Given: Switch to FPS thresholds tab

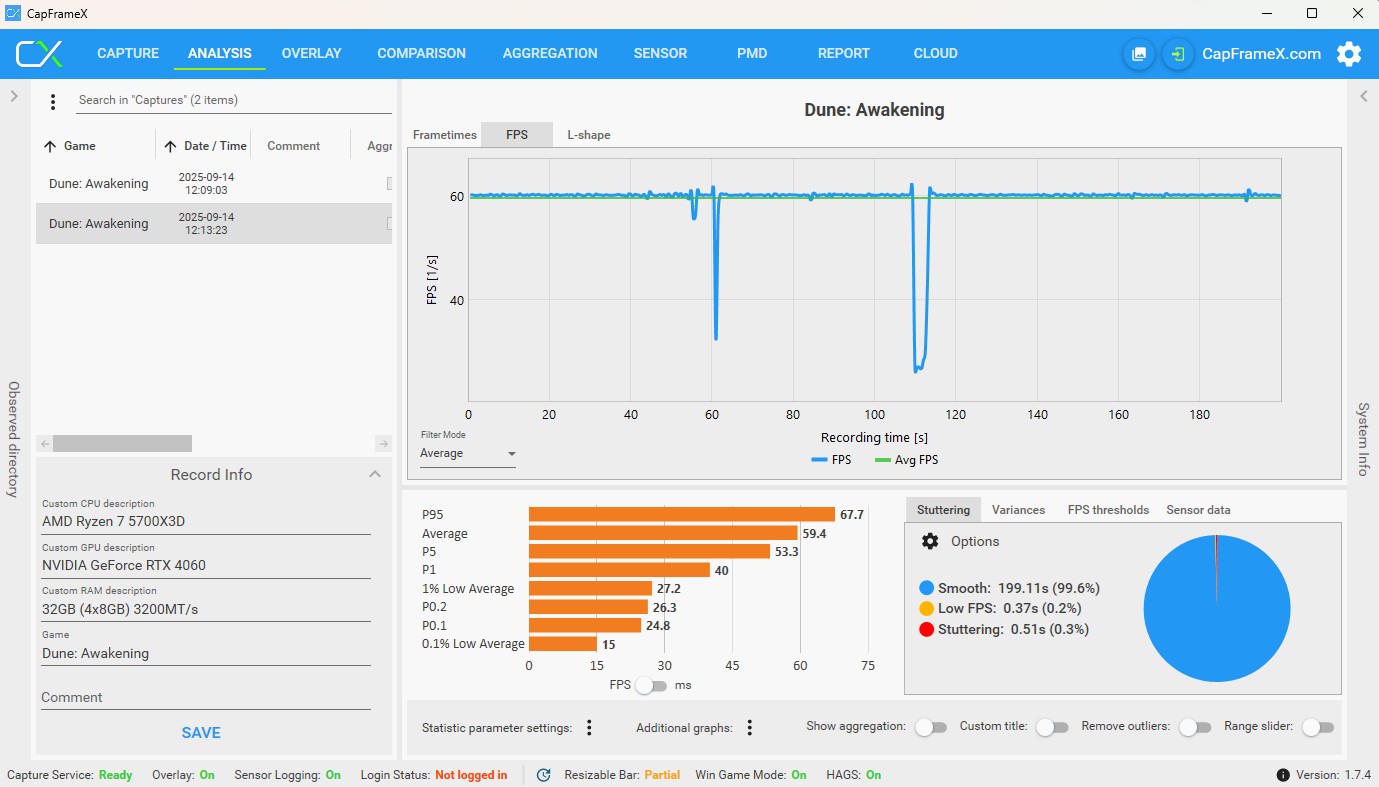Looking at the screenshot, I should (1108, 510).
